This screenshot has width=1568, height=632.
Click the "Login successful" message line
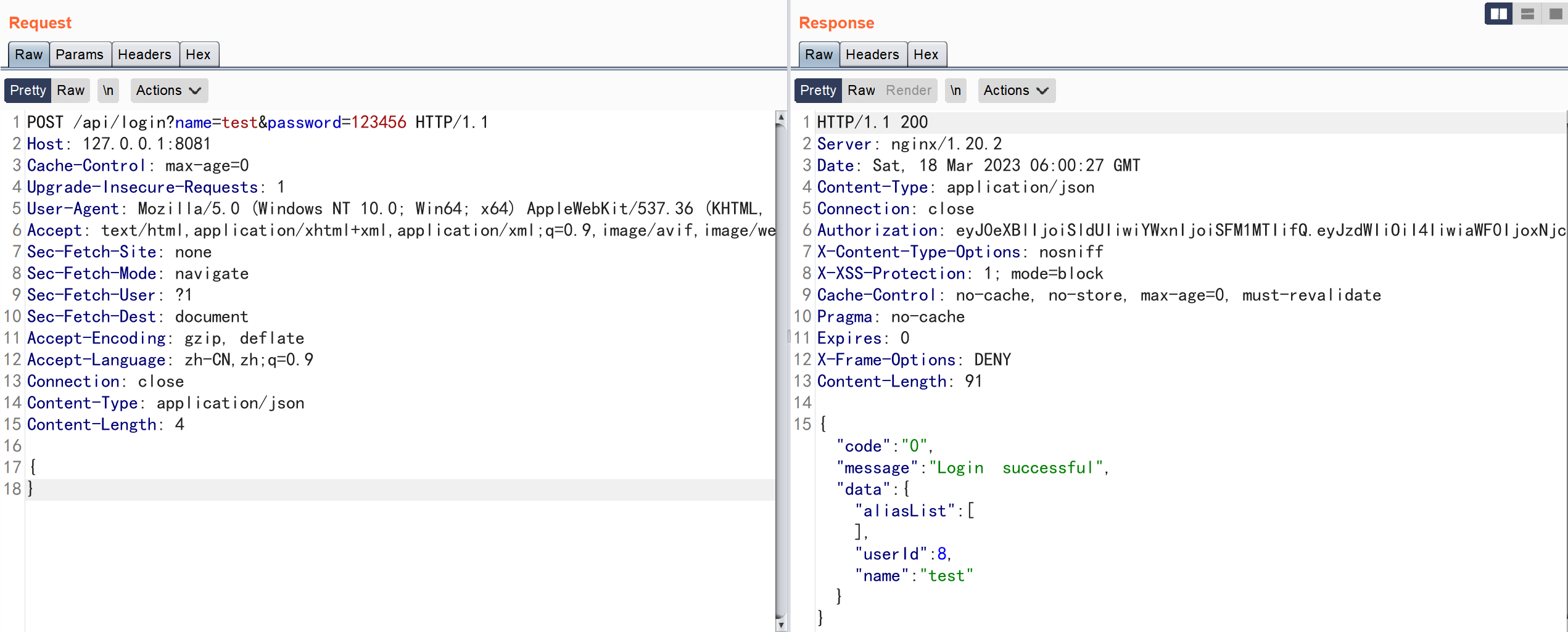tap(973, 467)
